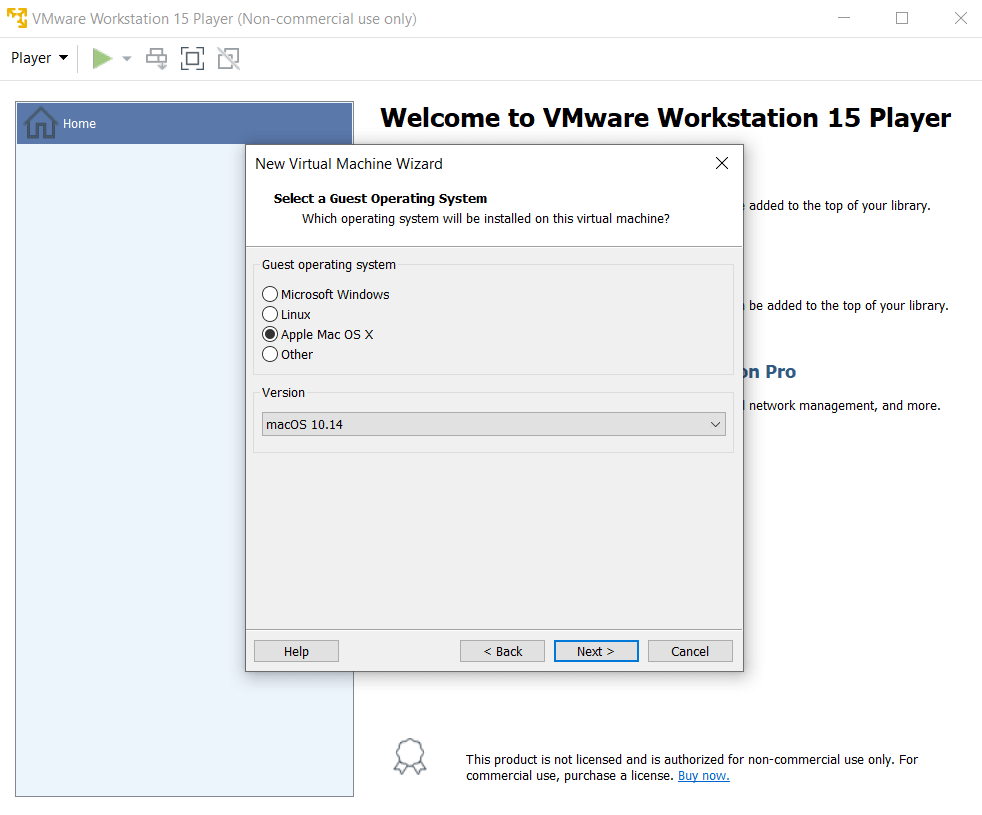
Task: Close the wizard dialog with X
Action: (x=721, y=164)
